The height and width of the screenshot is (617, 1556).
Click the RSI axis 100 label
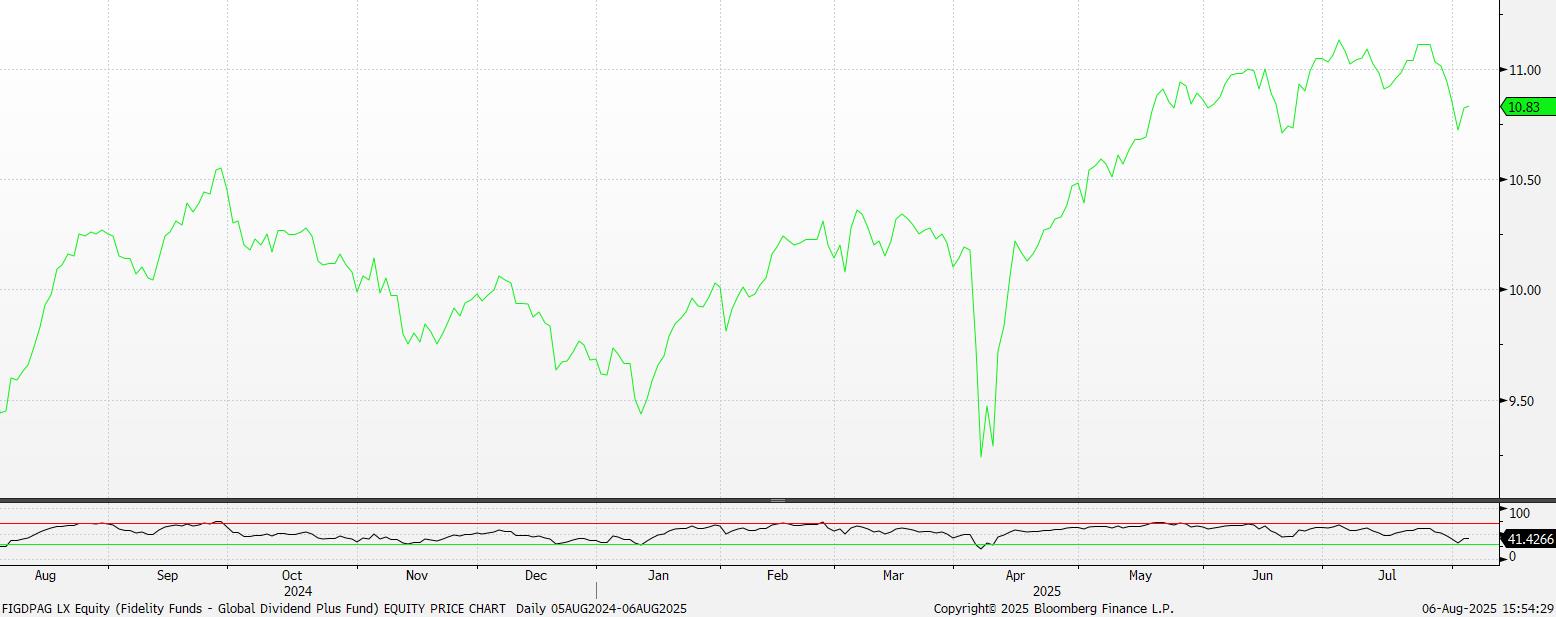coord(1519,513)
